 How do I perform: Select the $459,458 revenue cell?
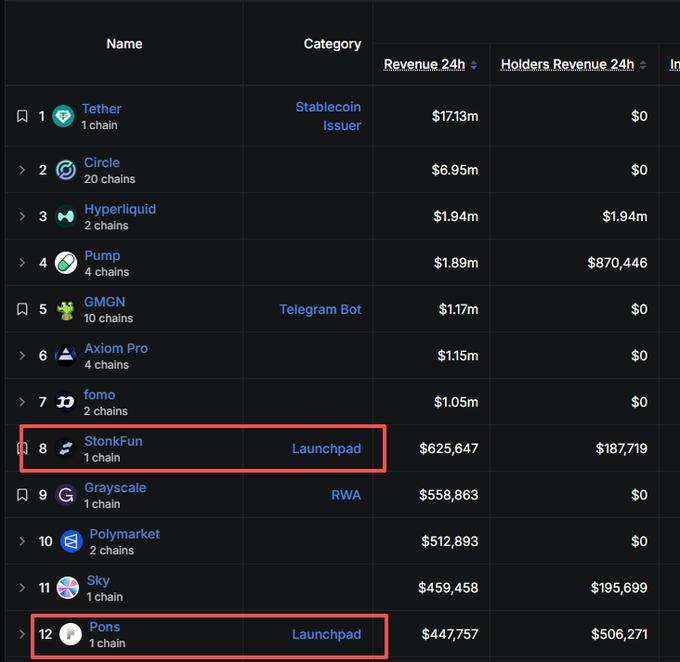[448, 588]
